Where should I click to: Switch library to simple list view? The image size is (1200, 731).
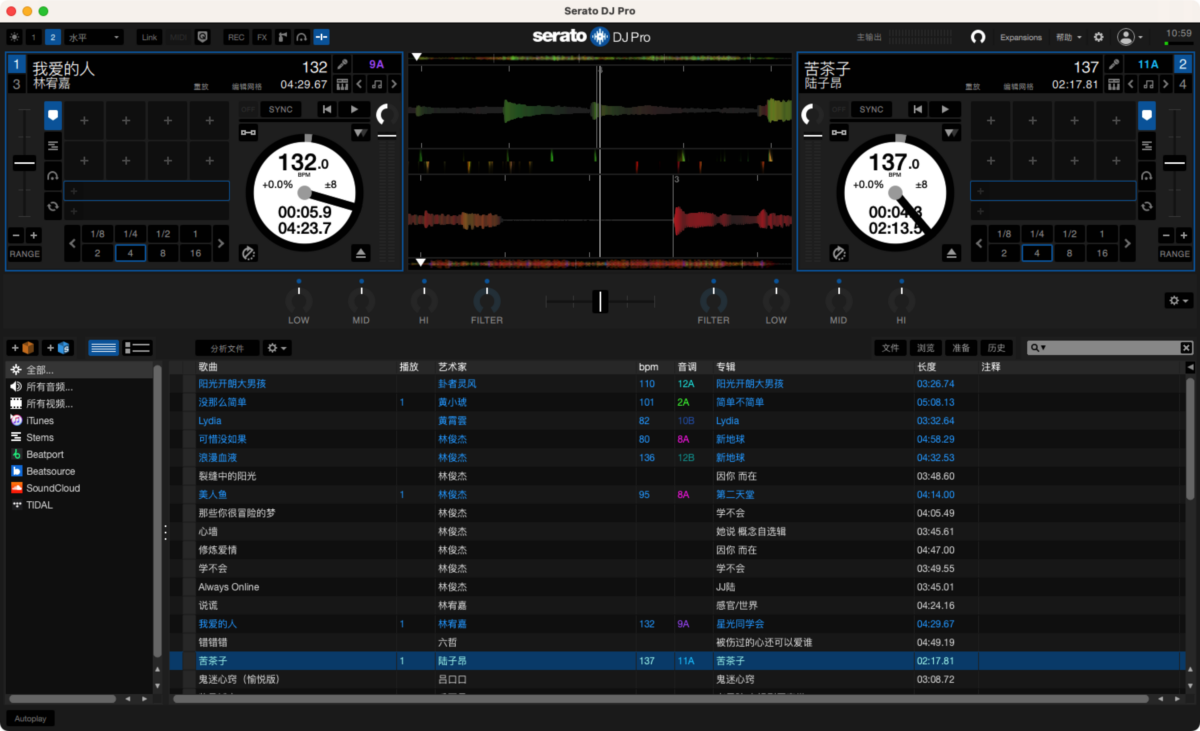(x=104, y=348)
